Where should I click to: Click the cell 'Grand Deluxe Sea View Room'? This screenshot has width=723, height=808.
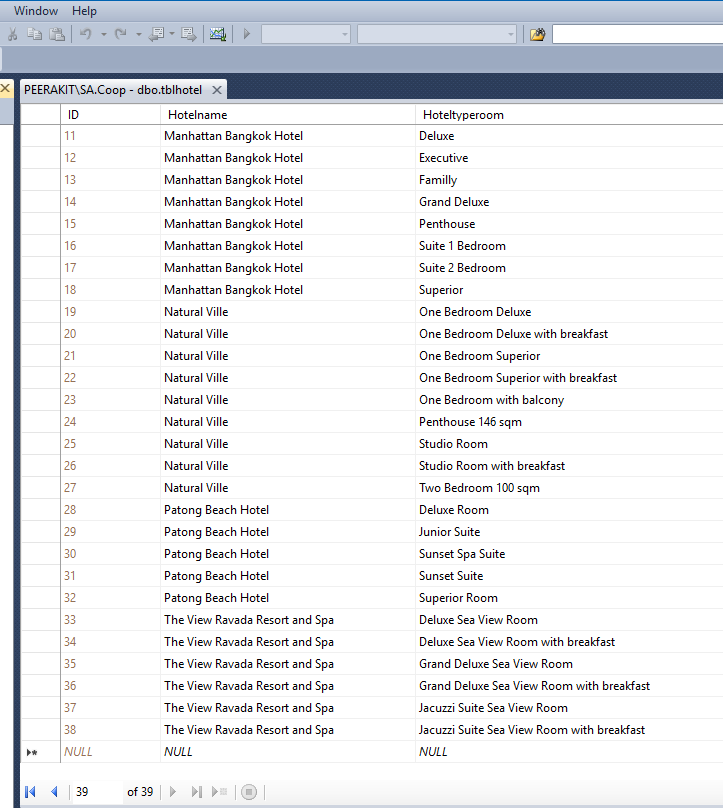click(x=569, y=664)
